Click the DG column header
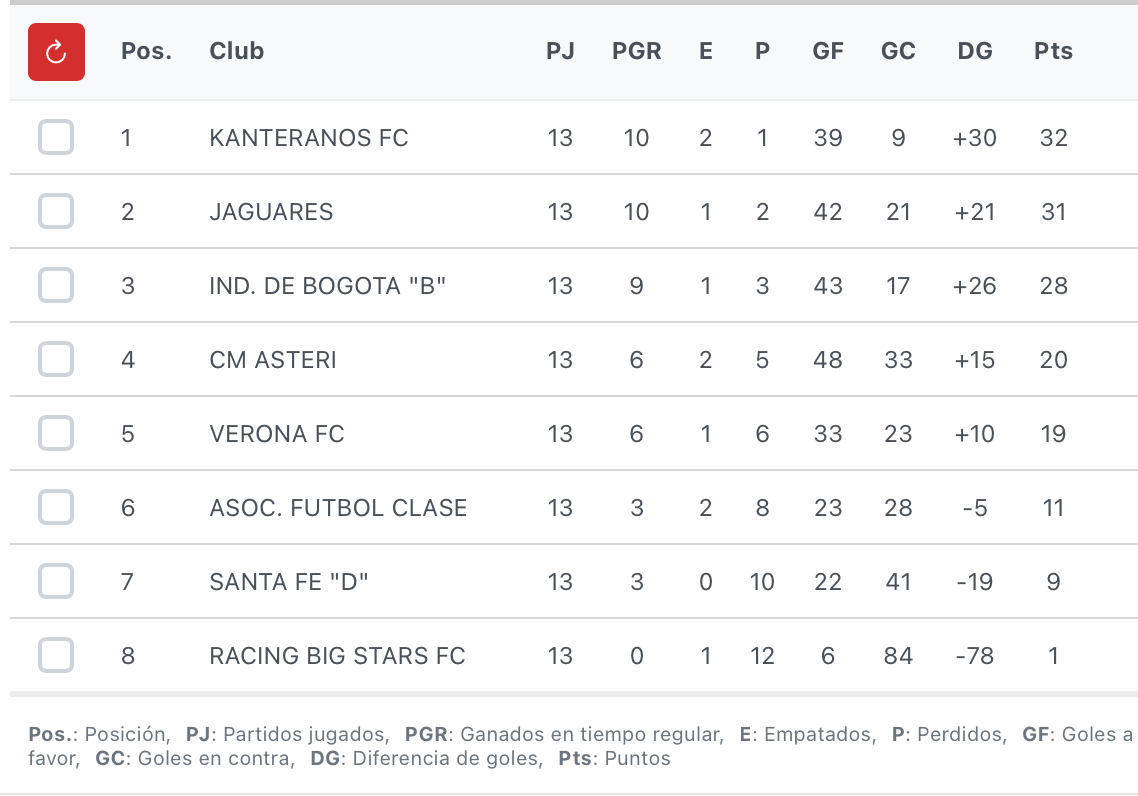1138x796 pixels. pyautogui.click(x=975, y=51)
